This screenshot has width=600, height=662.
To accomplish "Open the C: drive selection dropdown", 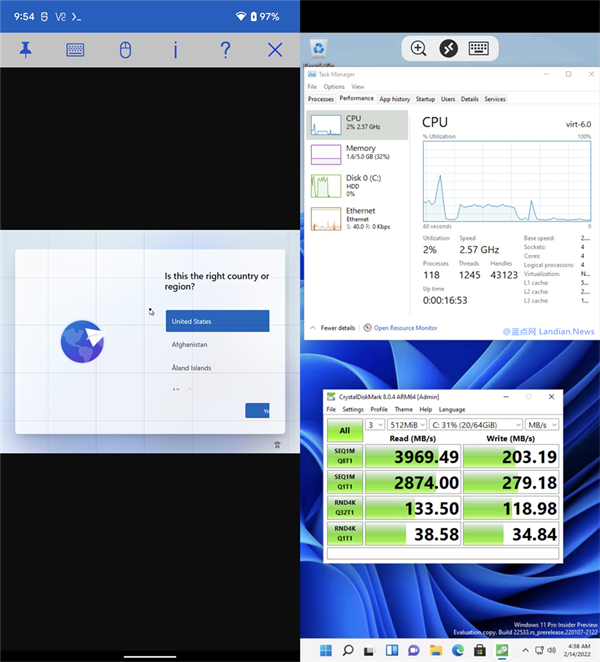I will click(476, 425).
